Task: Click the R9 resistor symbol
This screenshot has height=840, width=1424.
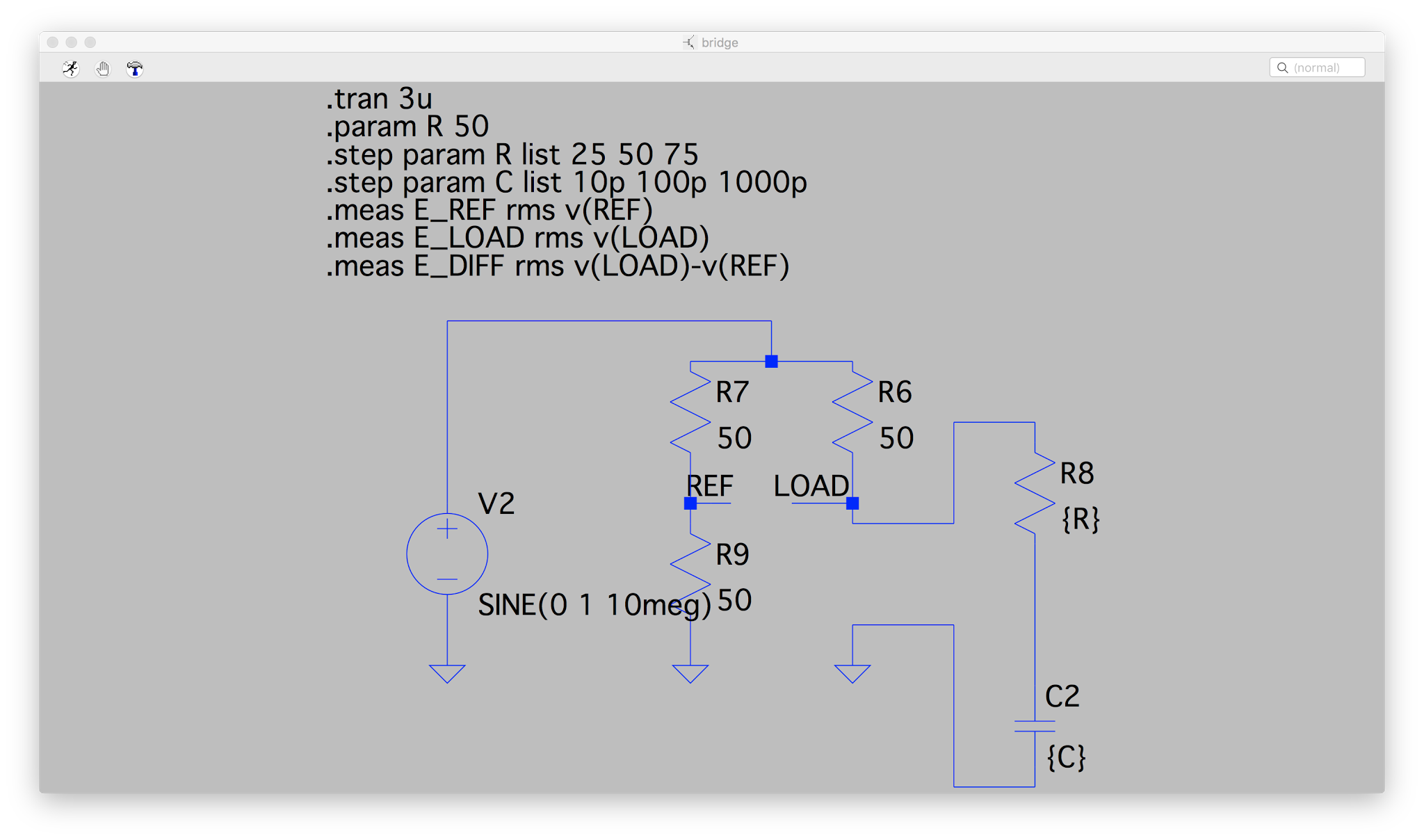Action: (x=690, y=574)
